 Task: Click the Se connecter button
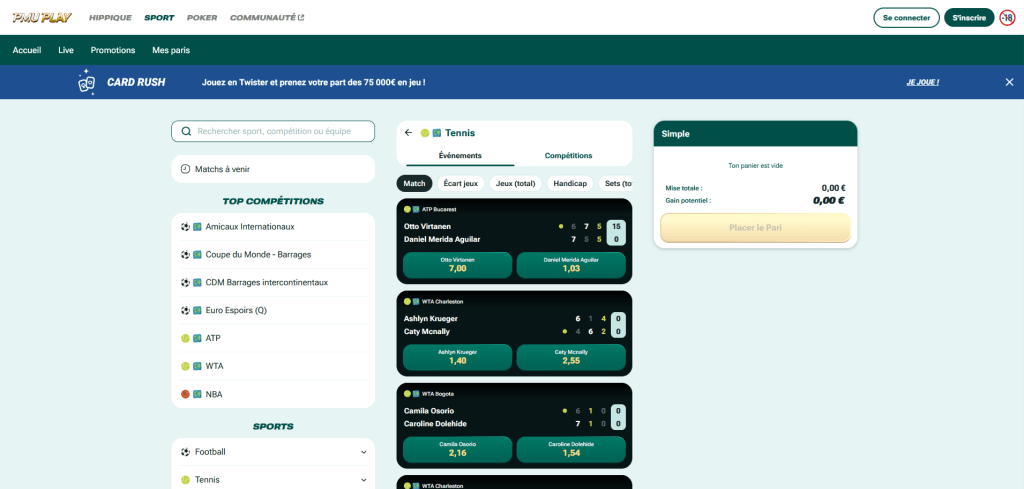click(x=905, y=17)
